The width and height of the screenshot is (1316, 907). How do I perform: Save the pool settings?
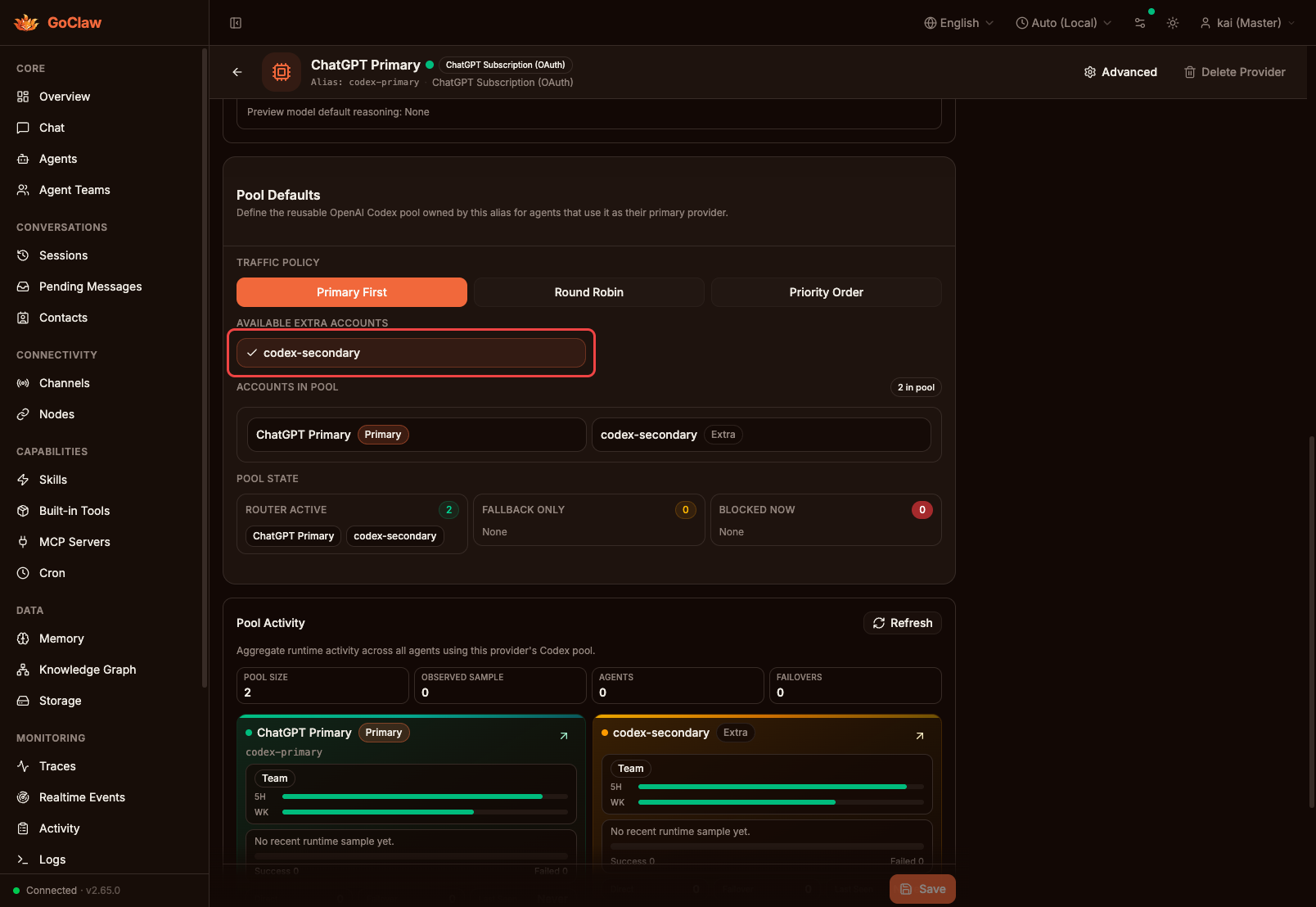922,889
